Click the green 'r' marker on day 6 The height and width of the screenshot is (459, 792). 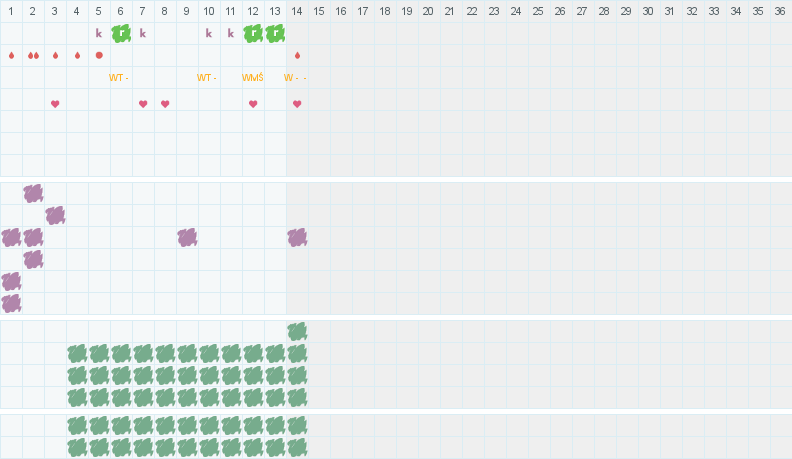(121, 33)
